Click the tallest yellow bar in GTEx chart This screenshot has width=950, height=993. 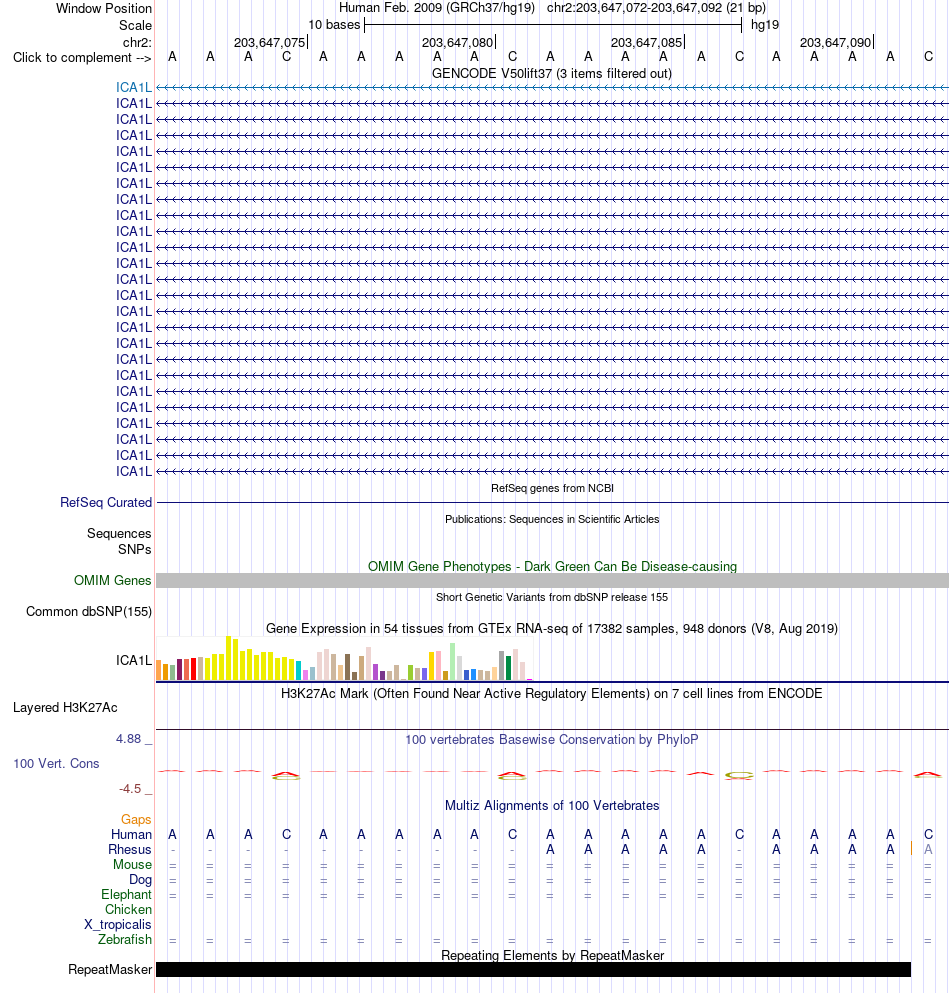[229, 658]
